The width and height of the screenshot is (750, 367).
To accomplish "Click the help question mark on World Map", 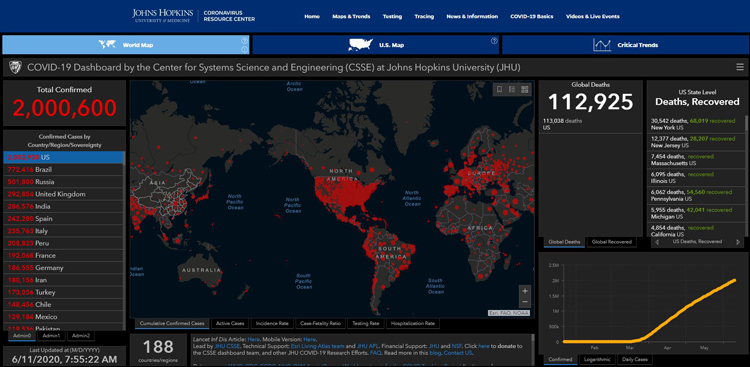I will 244,41.
